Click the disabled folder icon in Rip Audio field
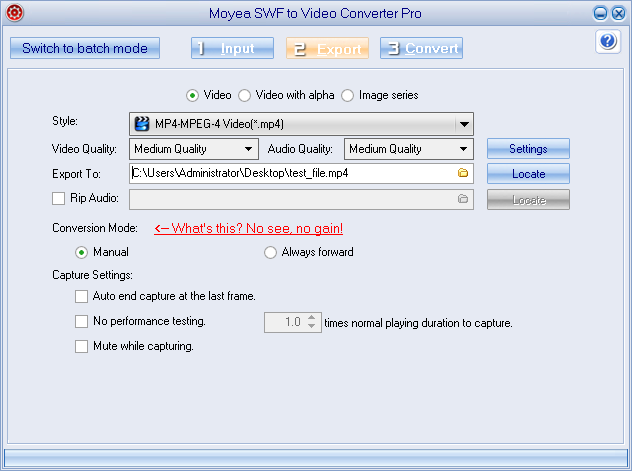 (x=463, y=199)
